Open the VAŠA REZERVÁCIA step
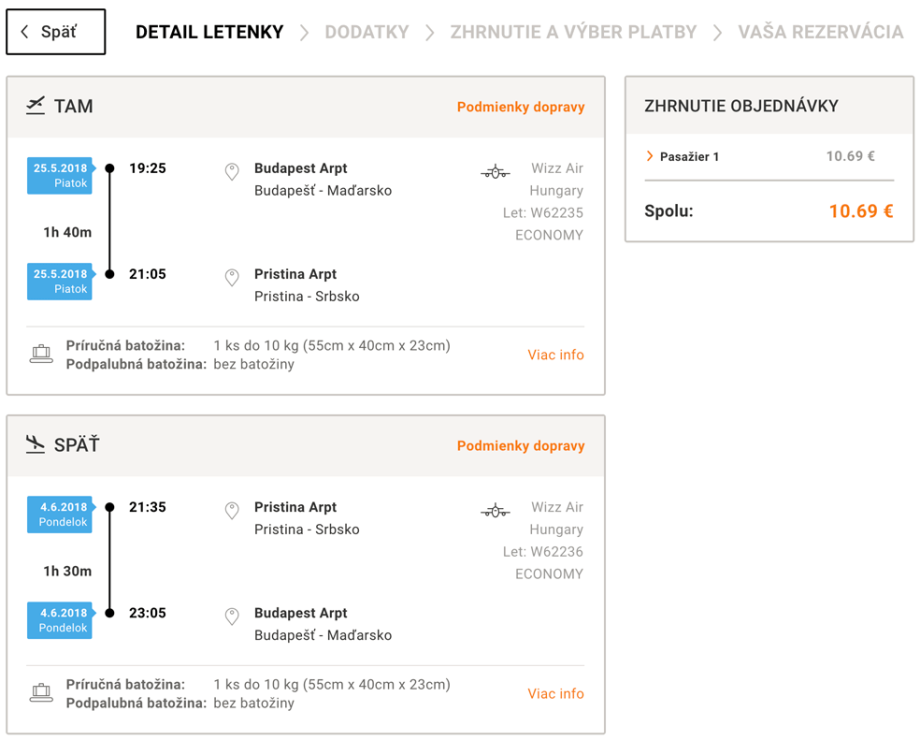The height and width of the screenshot is (740, 920). (820, 32)
